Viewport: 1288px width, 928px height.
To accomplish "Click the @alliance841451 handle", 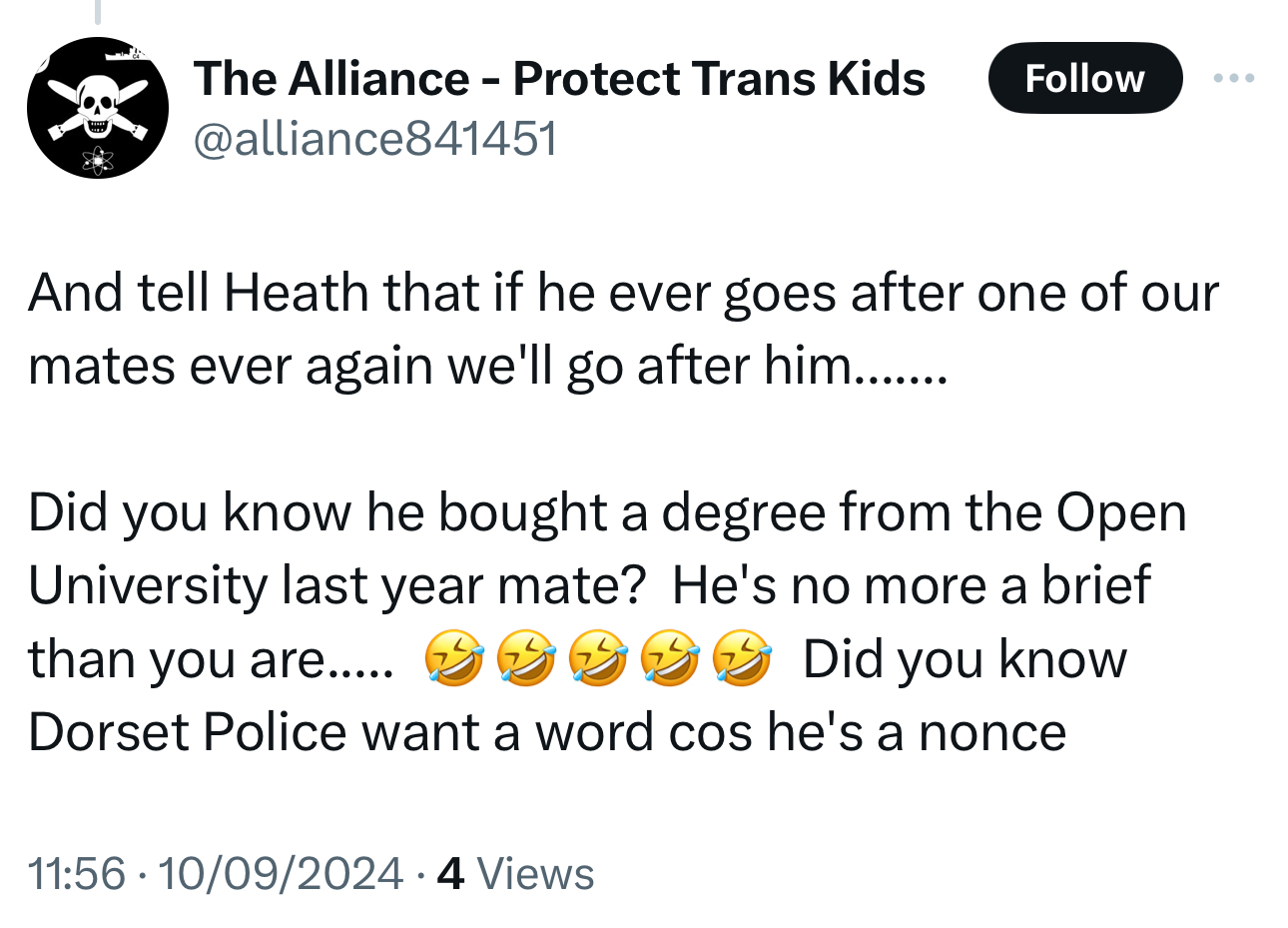I will 374,138.
